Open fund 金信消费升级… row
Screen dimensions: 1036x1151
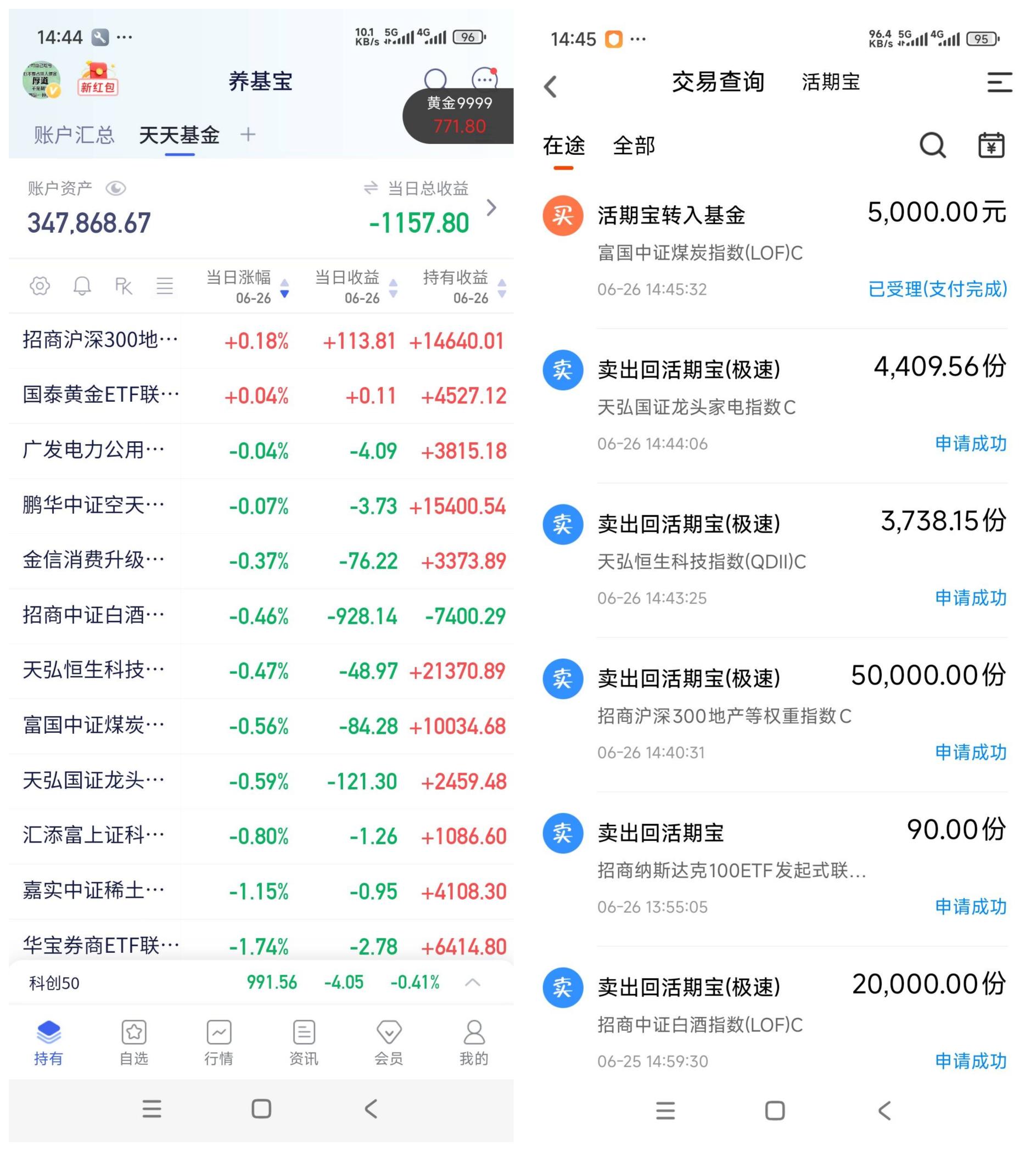[x=261, y=561]
